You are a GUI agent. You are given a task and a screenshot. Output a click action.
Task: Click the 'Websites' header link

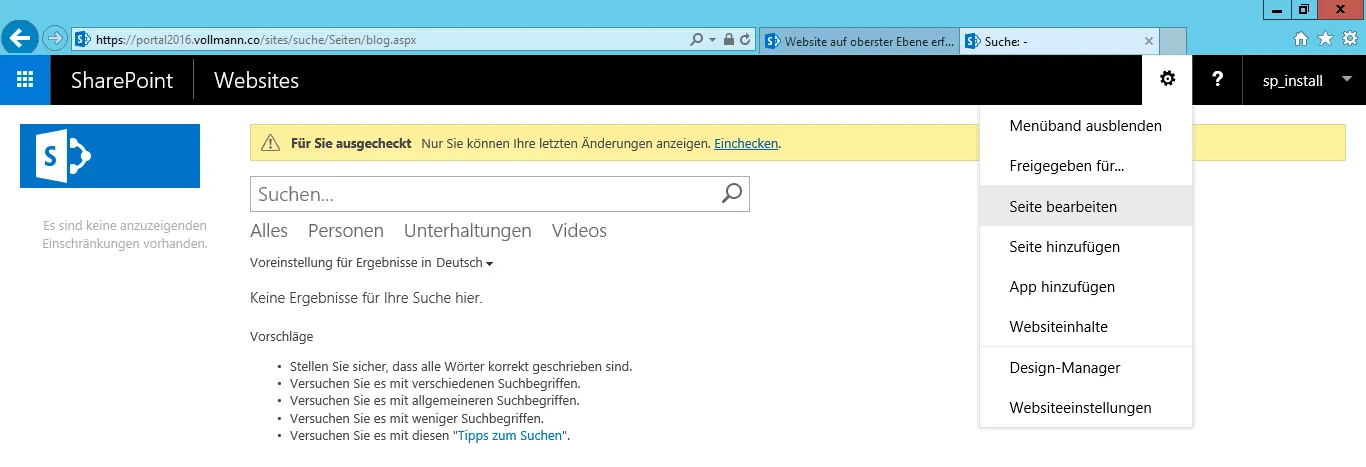[256, 80]
